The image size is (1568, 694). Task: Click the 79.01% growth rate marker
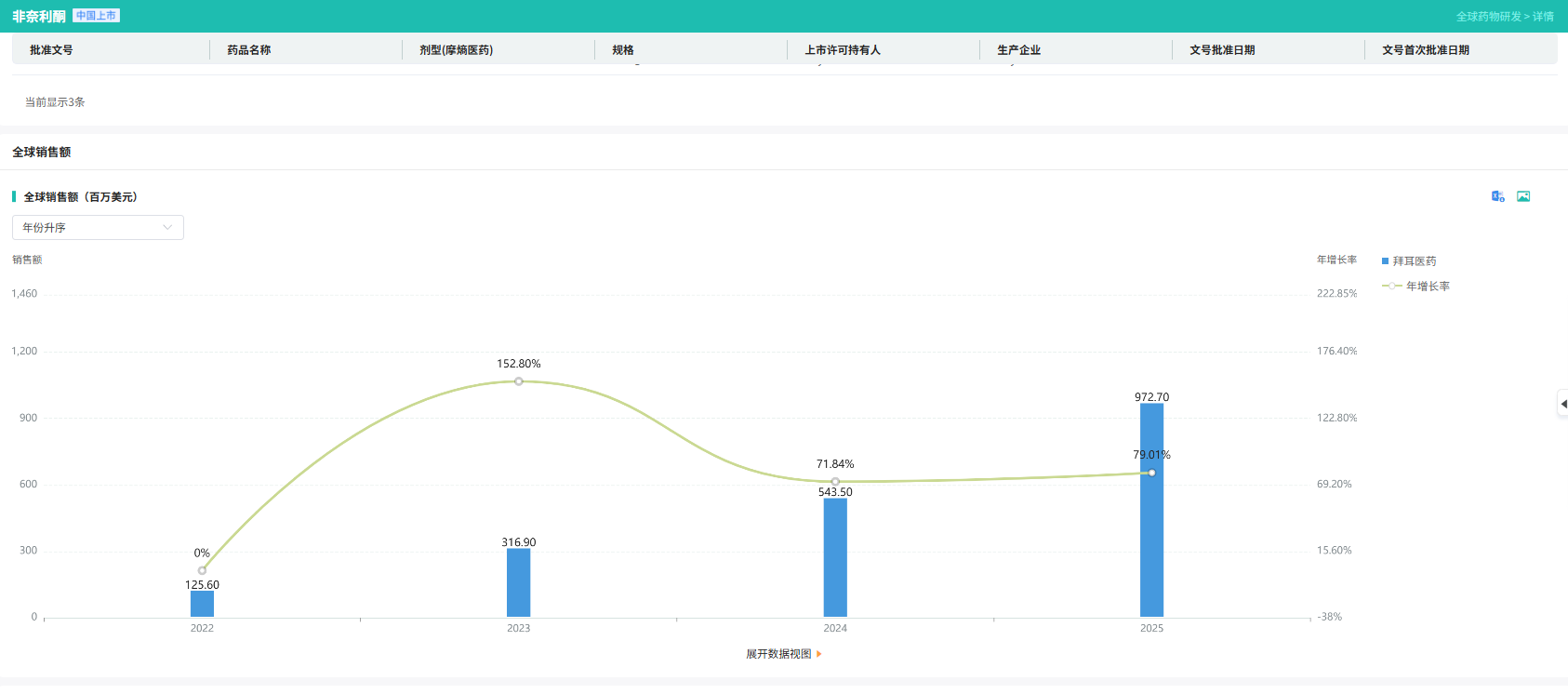point(1151,473)
